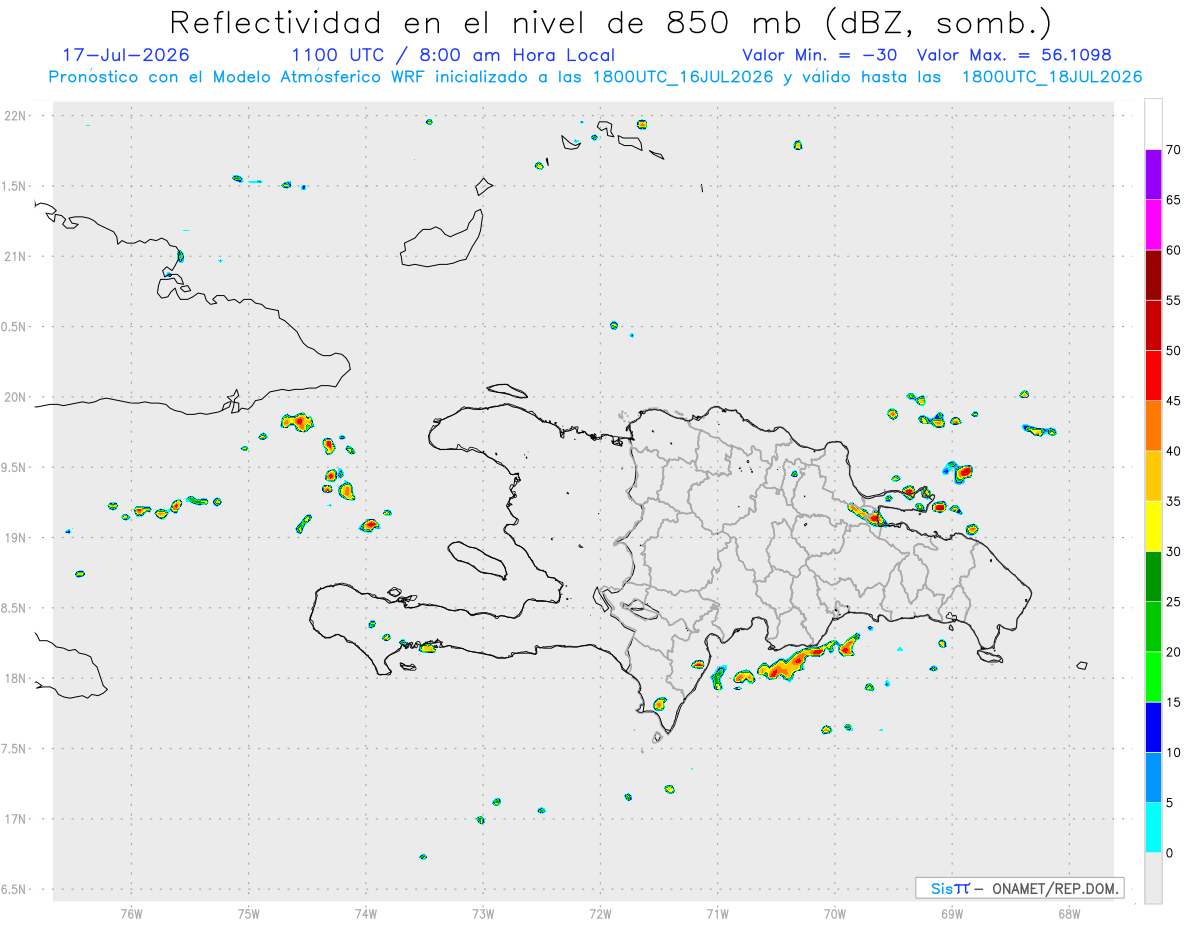Click the date text '17-Jul-2026'
Viewport: 1200px width, 927px height.
[125, 55]
